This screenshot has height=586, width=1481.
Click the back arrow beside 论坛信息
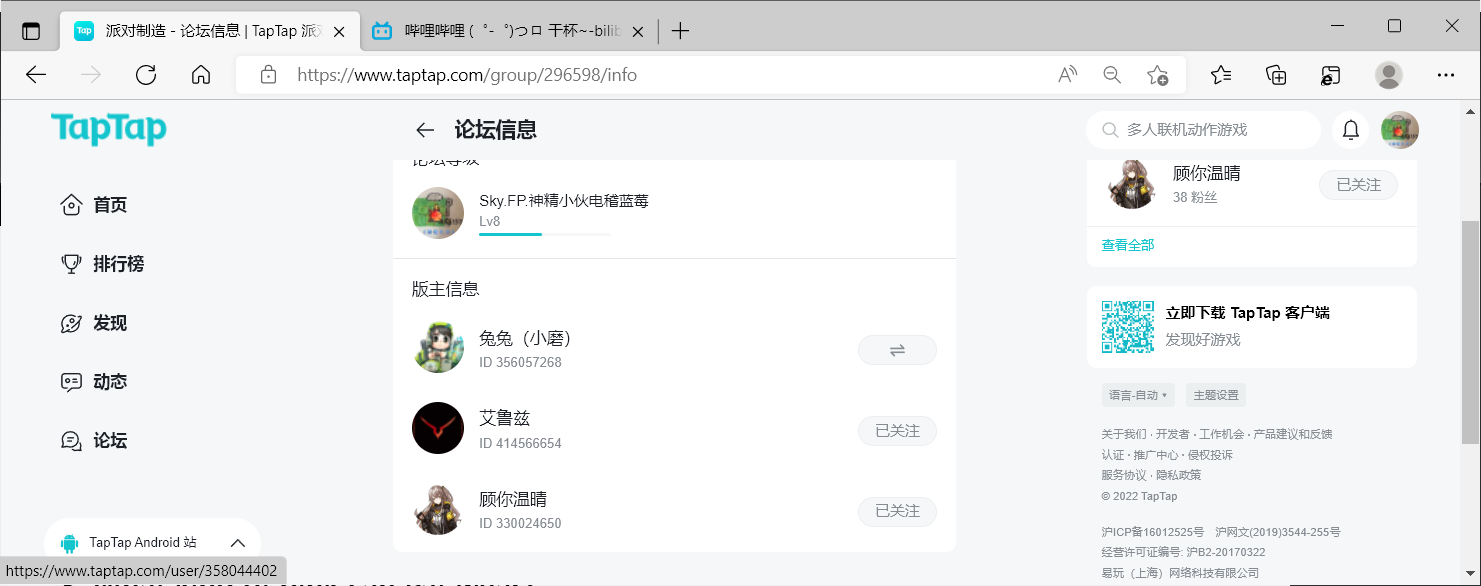click(425, 130)
